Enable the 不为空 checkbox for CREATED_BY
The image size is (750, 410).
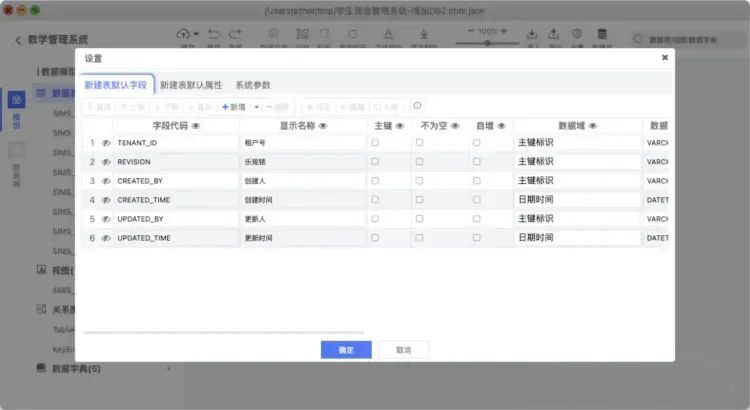419,181
